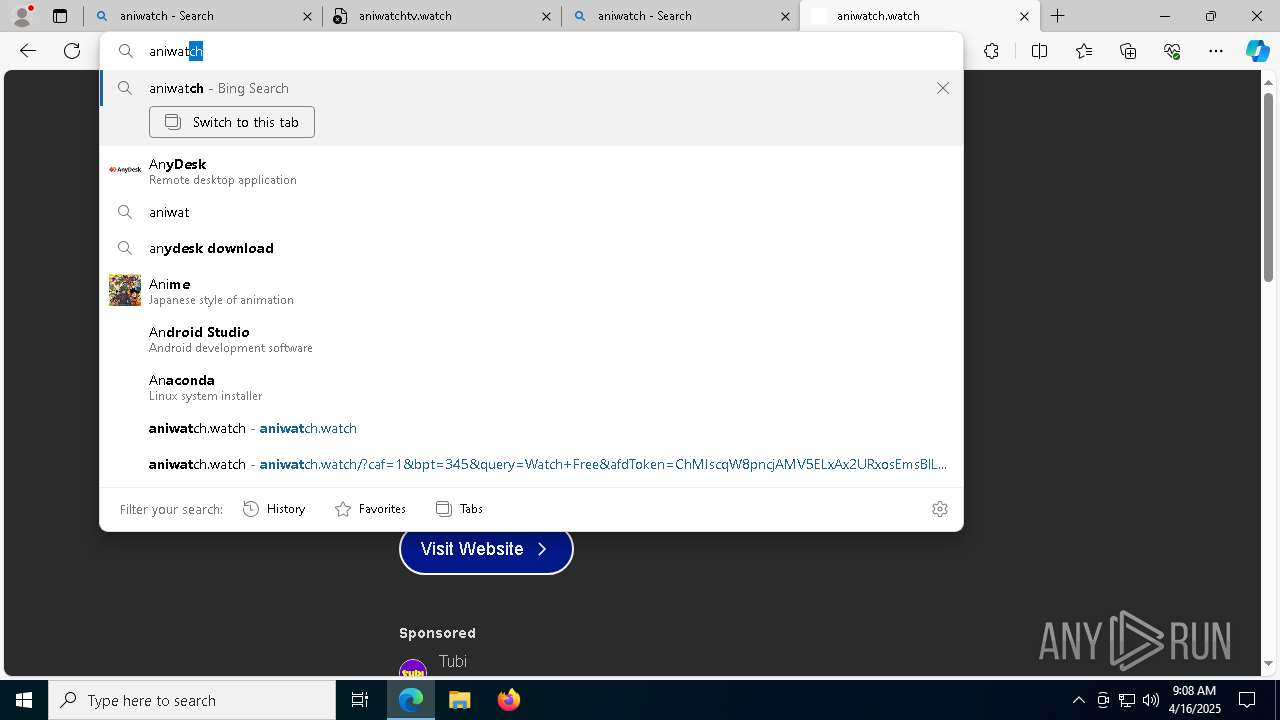The image size is (1280, 720).
Task: Filter search by Tabs
Action: coord(460,509)
